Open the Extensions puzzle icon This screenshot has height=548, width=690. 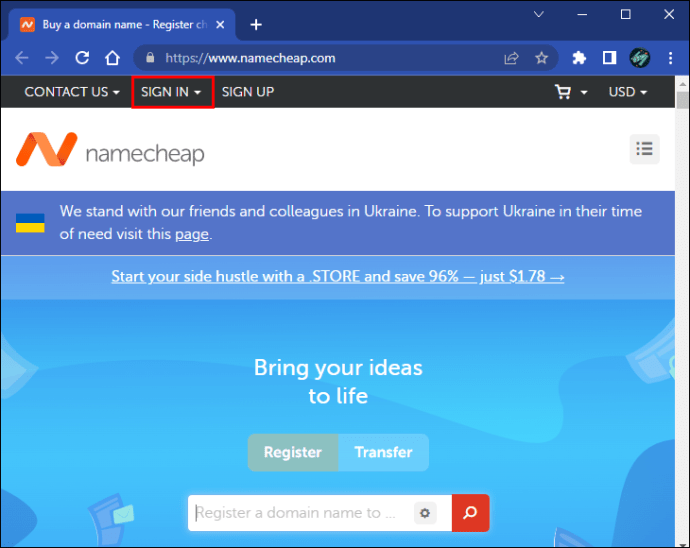579,58
